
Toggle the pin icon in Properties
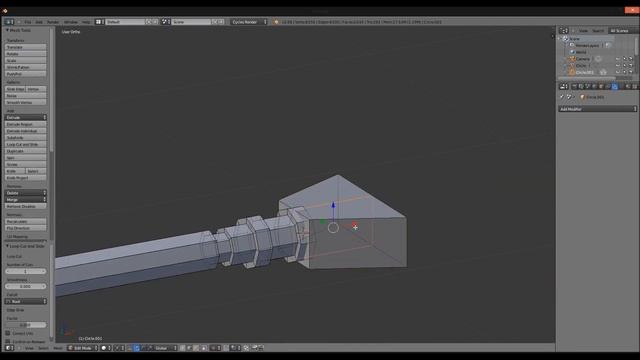562,97
